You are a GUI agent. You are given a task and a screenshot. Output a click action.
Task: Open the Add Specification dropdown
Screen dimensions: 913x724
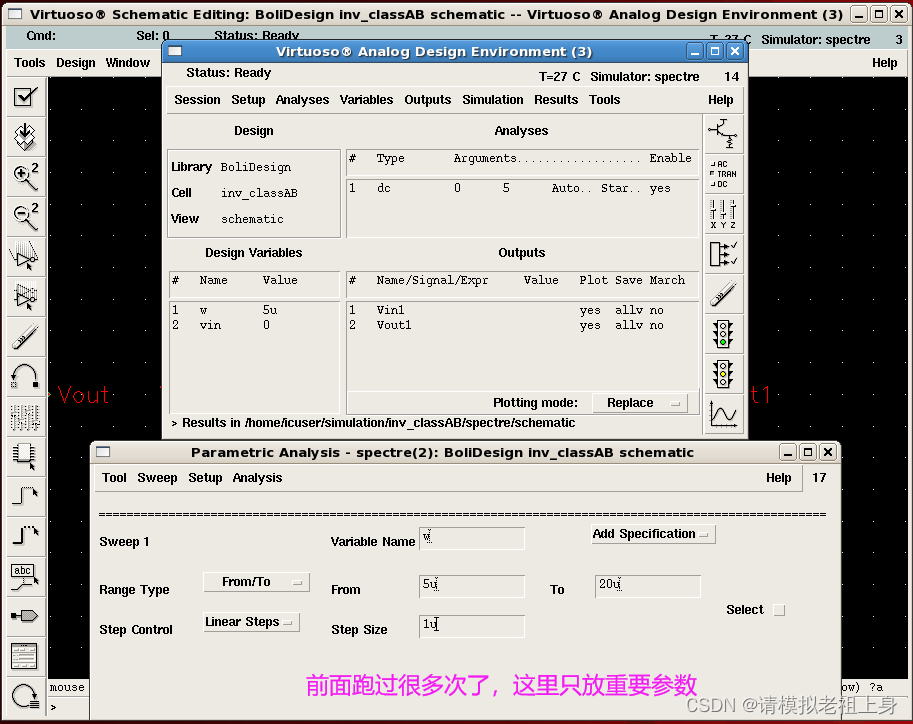click(x=653, y=534)
